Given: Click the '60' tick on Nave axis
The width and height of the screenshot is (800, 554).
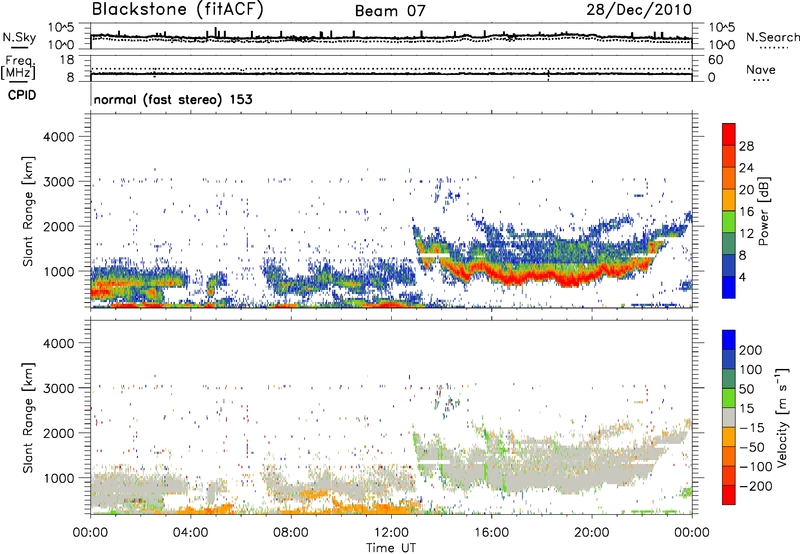Looking at the screenshot, I should [x=715, y=60].
